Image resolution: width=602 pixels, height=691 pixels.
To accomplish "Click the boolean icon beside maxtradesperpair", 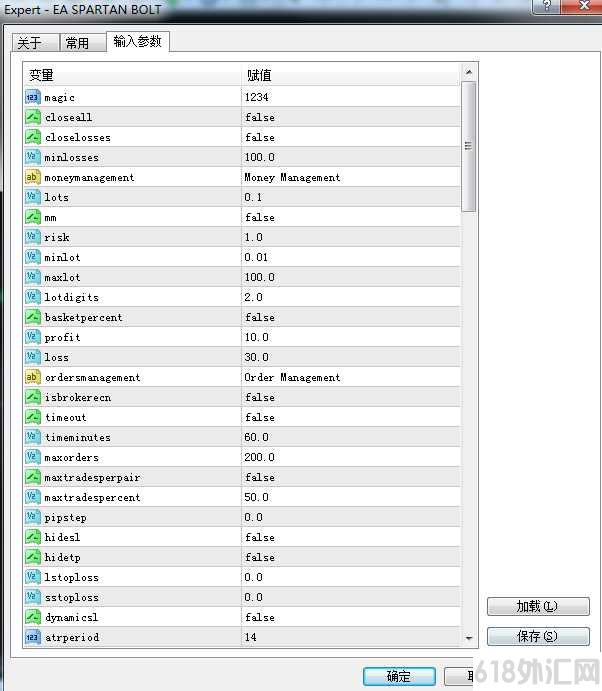I will pos(33,477).
